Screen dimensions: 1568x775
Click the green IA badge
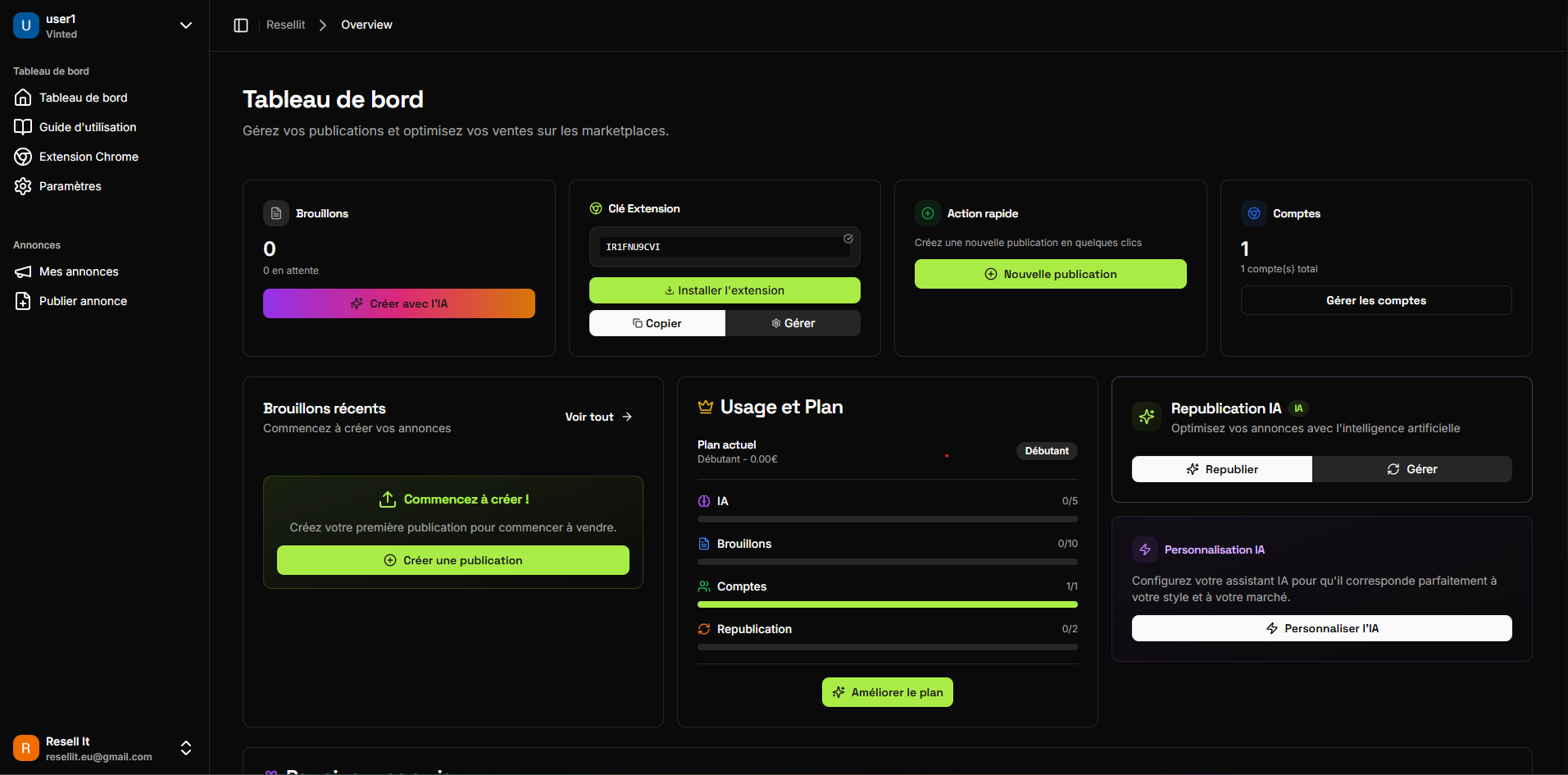[1298, 408]
